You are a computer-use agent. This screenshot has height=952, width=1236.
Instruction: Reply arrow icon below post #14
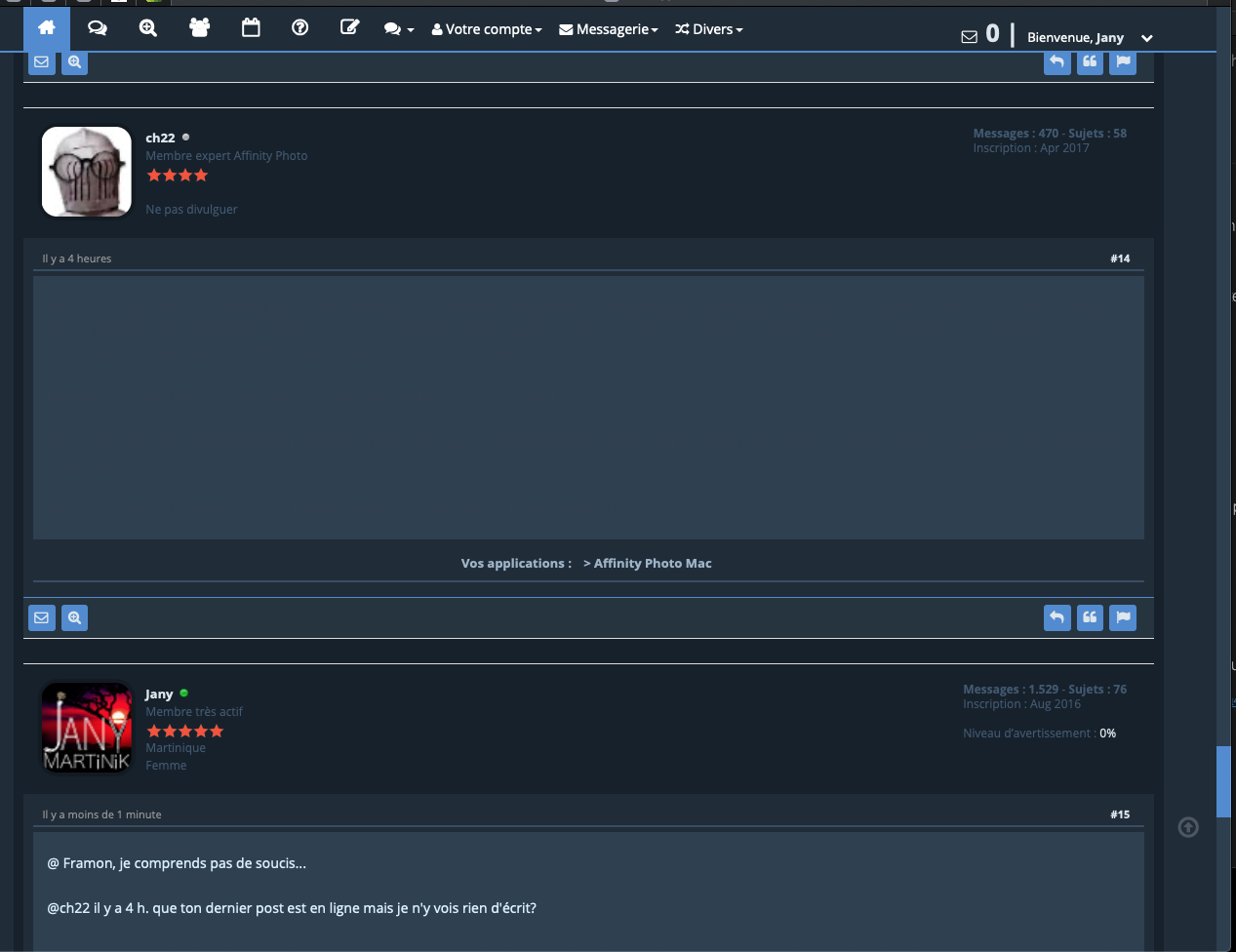[x=1057, y=617]
